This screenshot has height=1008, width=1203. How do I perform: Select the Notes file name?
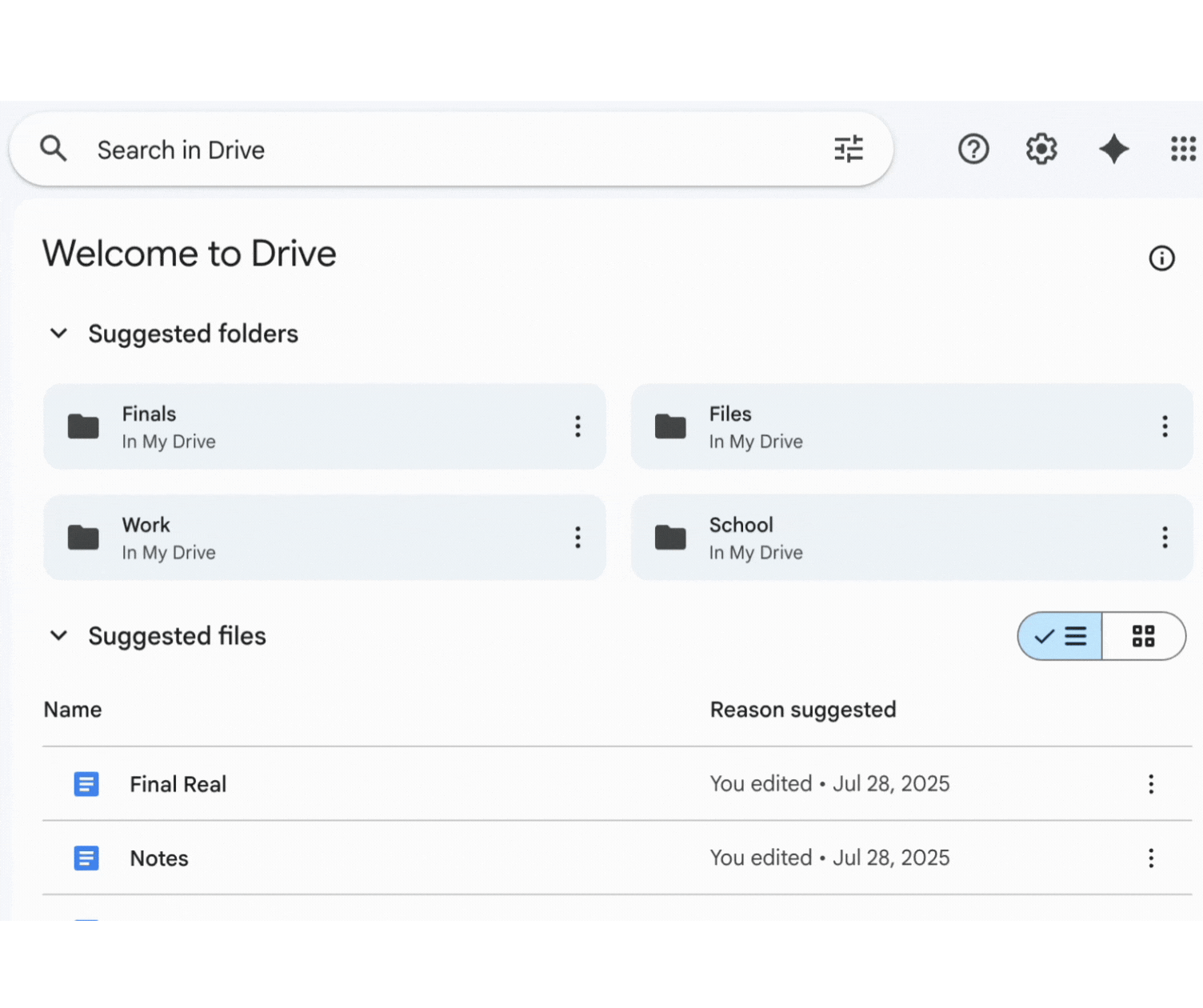coord(159,858)
